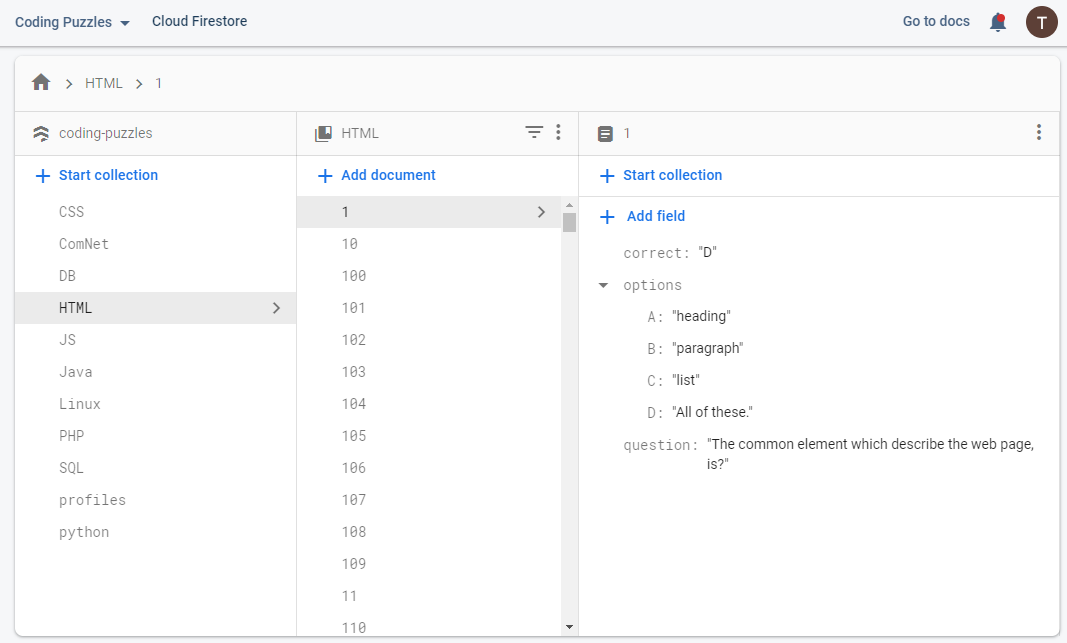This screenshot has height=643, width=1067.
Task: Click the Go to docs link
Action: coord(936,21)
